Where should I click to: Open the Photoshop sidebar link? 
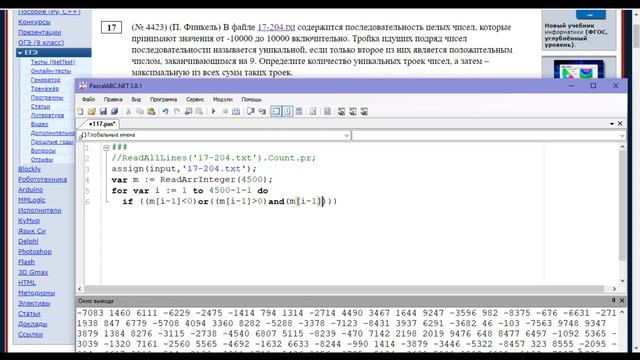click(35, 251)
